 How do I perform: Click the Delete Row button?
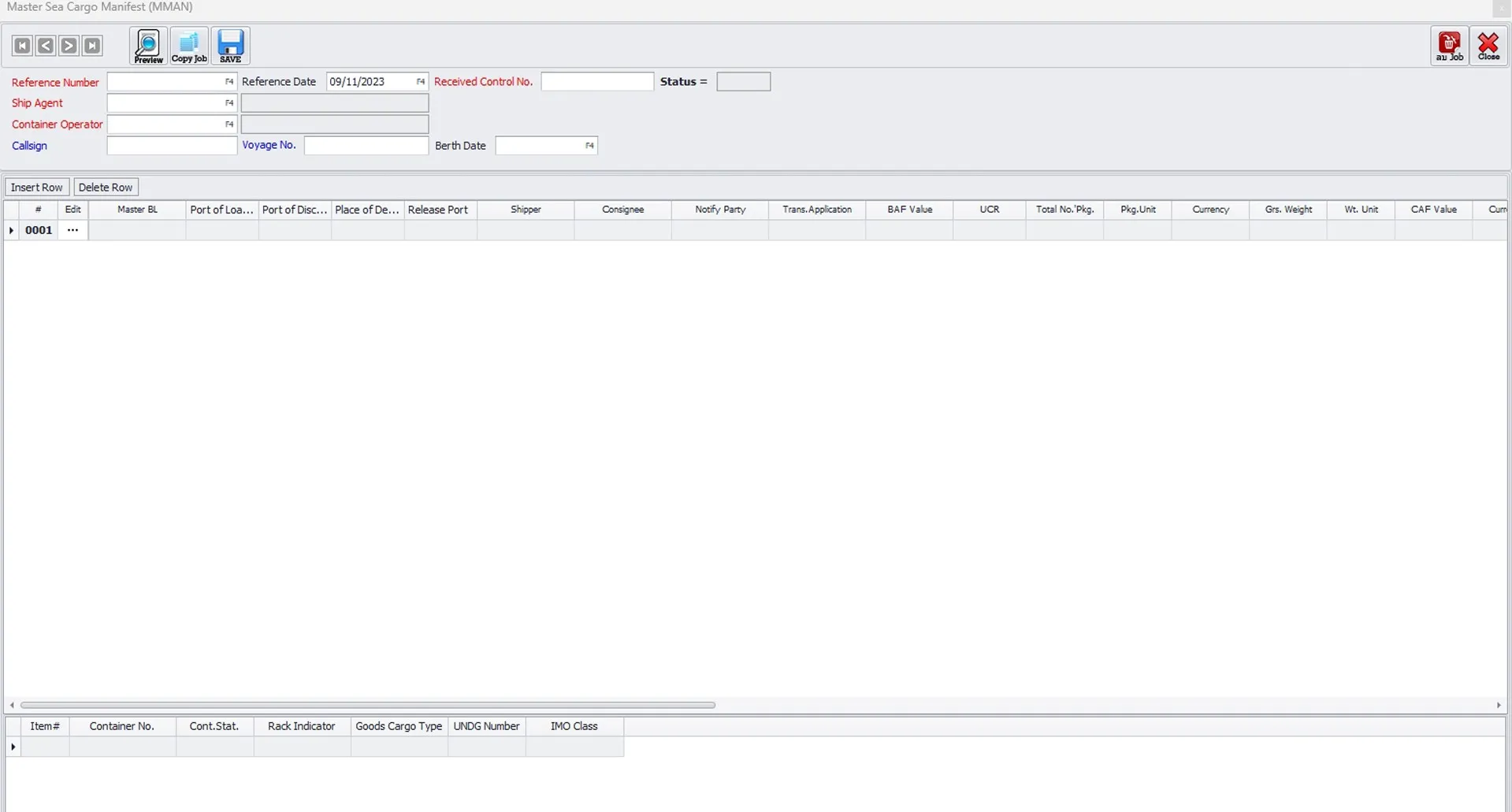pyautogui.click(x=105, y=187)
